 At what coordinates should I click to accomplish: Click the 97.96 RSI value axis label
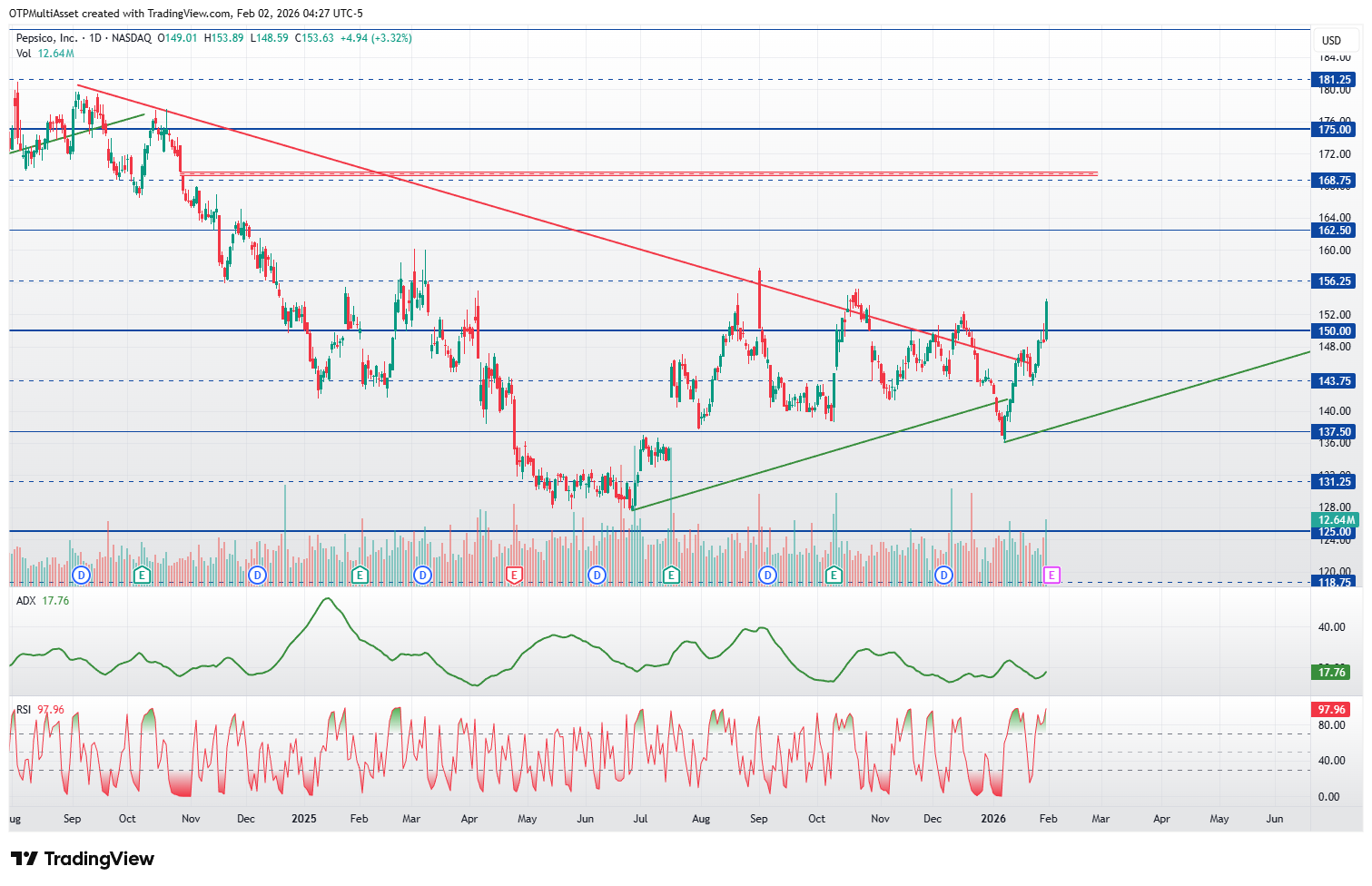[1331, 710]
